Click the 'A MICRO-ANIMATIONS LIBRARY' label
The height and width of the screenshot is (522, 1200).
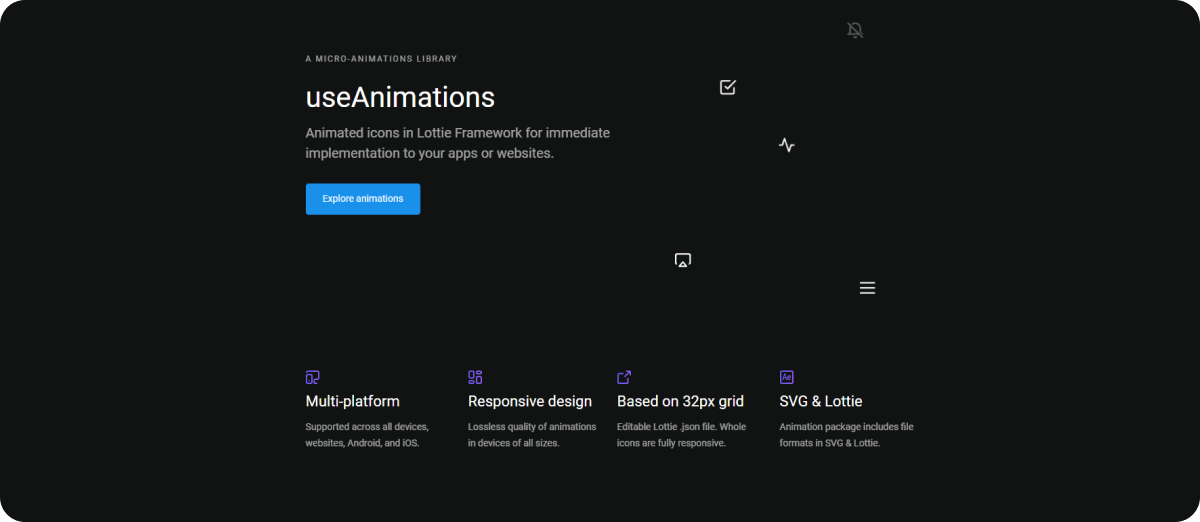click(x=381, y=59)
